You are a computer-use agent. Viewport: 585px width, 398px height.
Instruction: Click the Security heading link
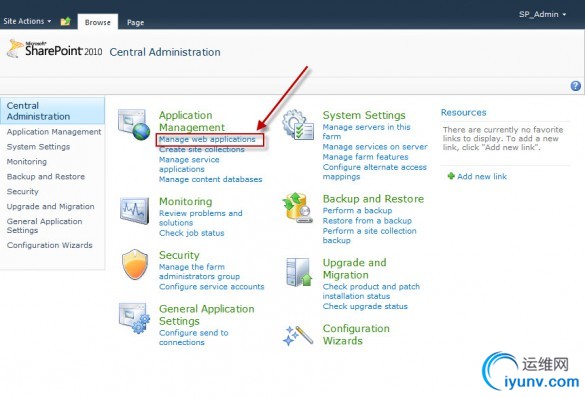tap(179, 255)
